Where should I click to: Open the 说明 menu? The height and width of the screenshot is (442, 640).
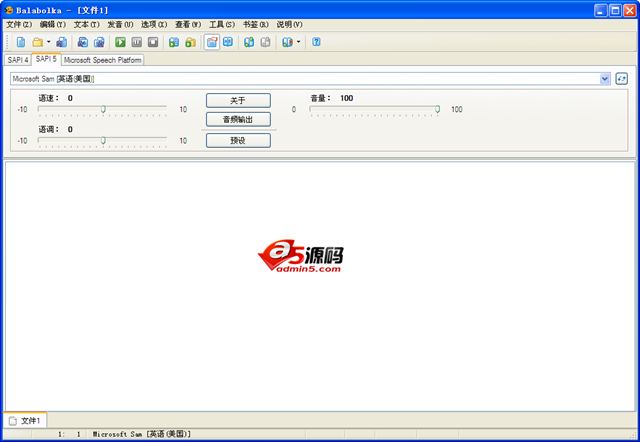(290, 24)
